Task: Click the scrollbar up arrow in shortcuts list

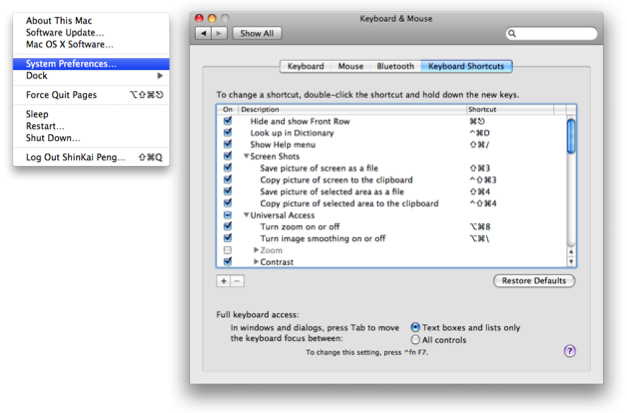Action: click(571, 252)
